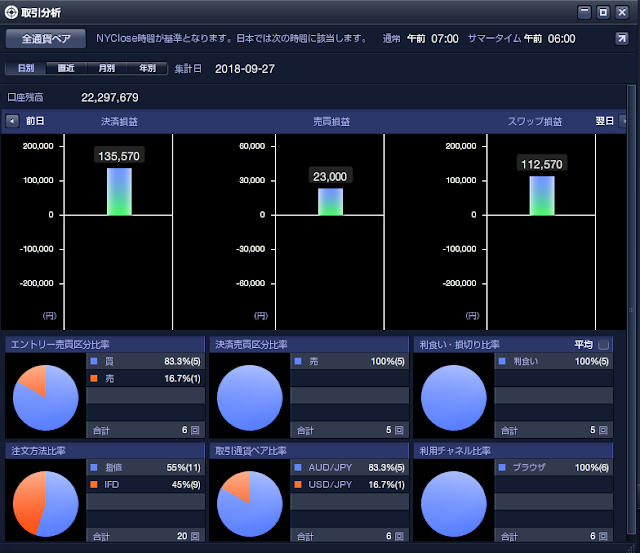Click the vertical scrollbar on right side
This screenshot has width=640, height=553.
click(x=631, y=312)
